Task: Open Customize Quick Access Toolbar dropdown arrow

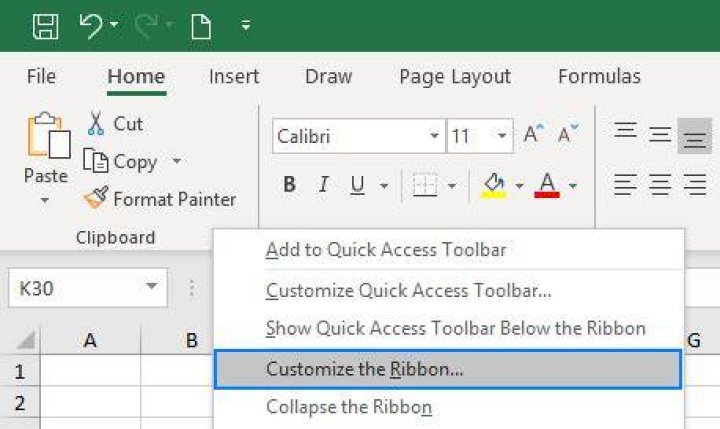Action: (246, 25)
